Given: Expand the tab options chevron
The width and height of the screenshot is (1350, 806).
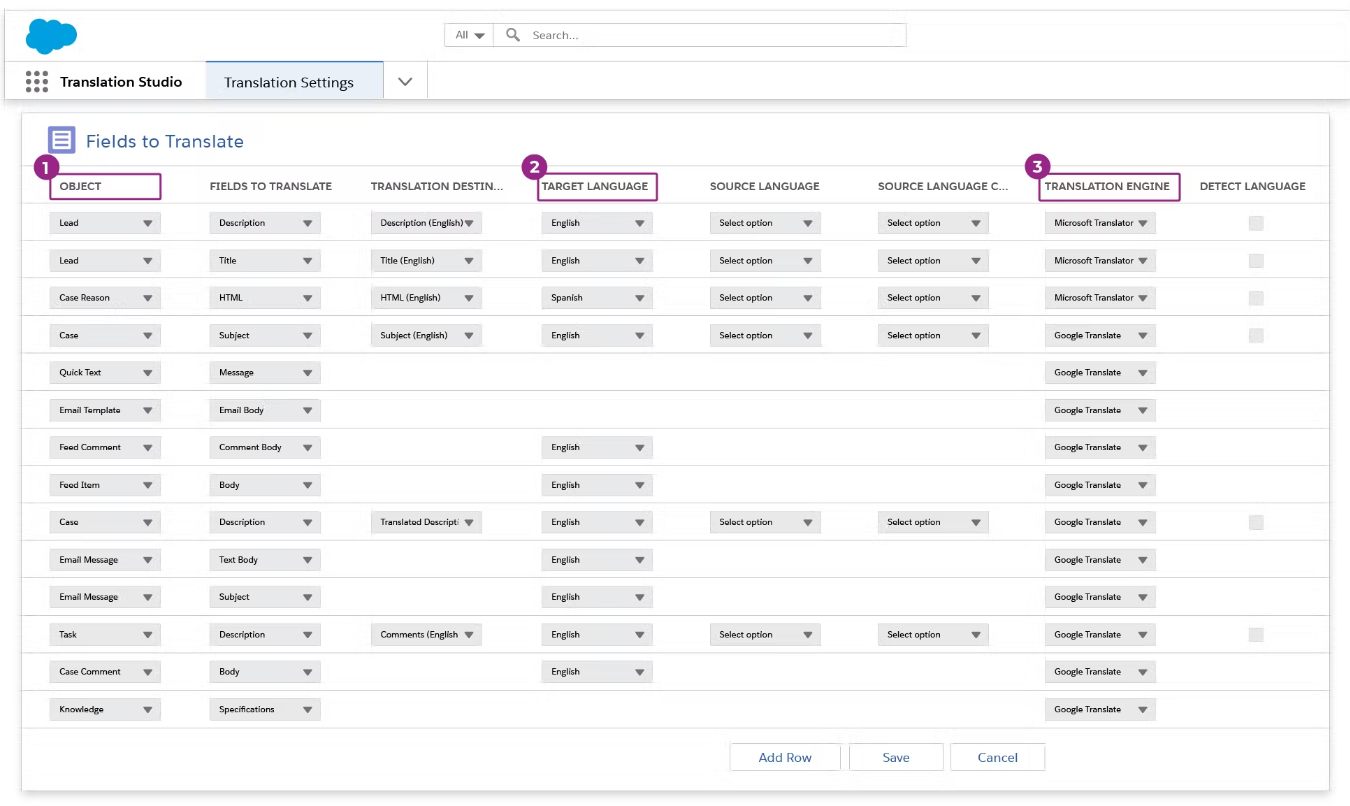Looking at the screenshot, I should [405, 82].
